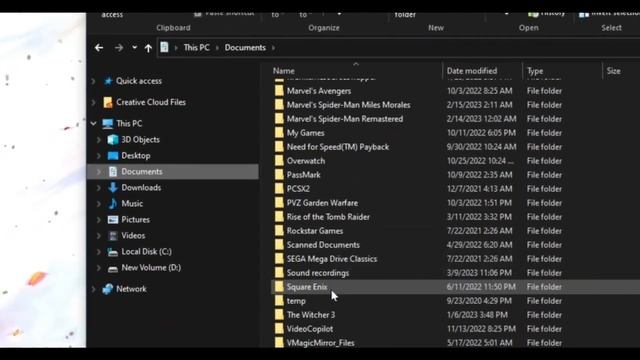Expand the Network tree node
This screenshot has width=640, height=360.
point(93,289)
